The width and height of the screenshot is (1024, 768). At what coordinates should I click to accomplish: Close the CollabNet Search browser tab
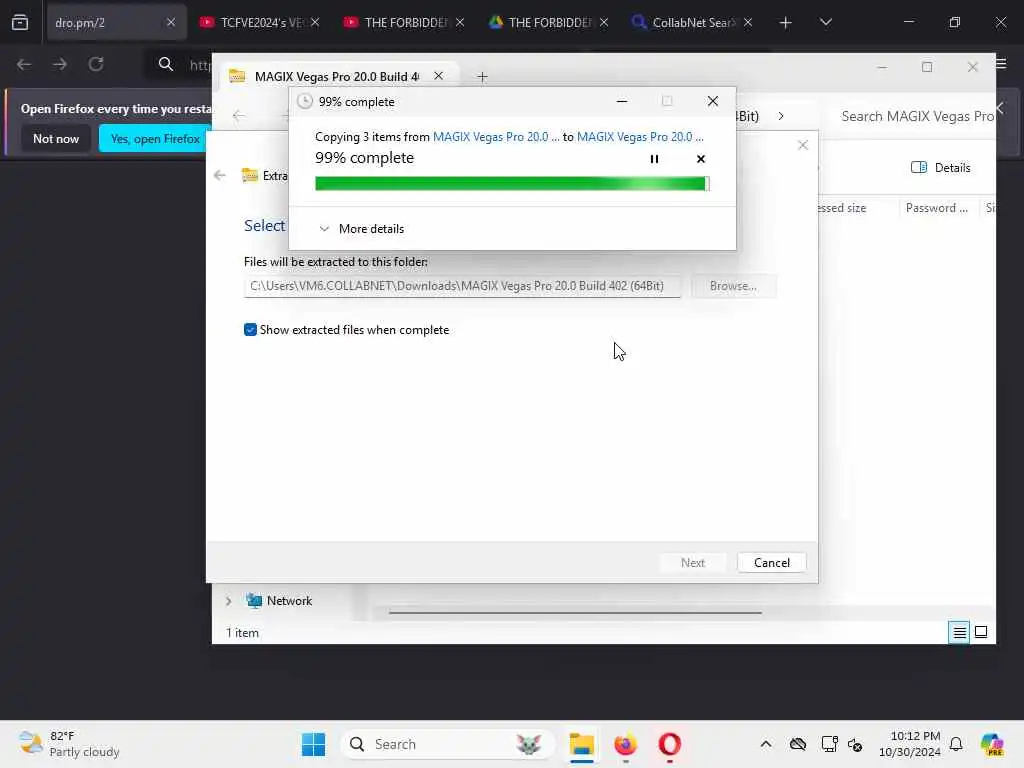748,22
